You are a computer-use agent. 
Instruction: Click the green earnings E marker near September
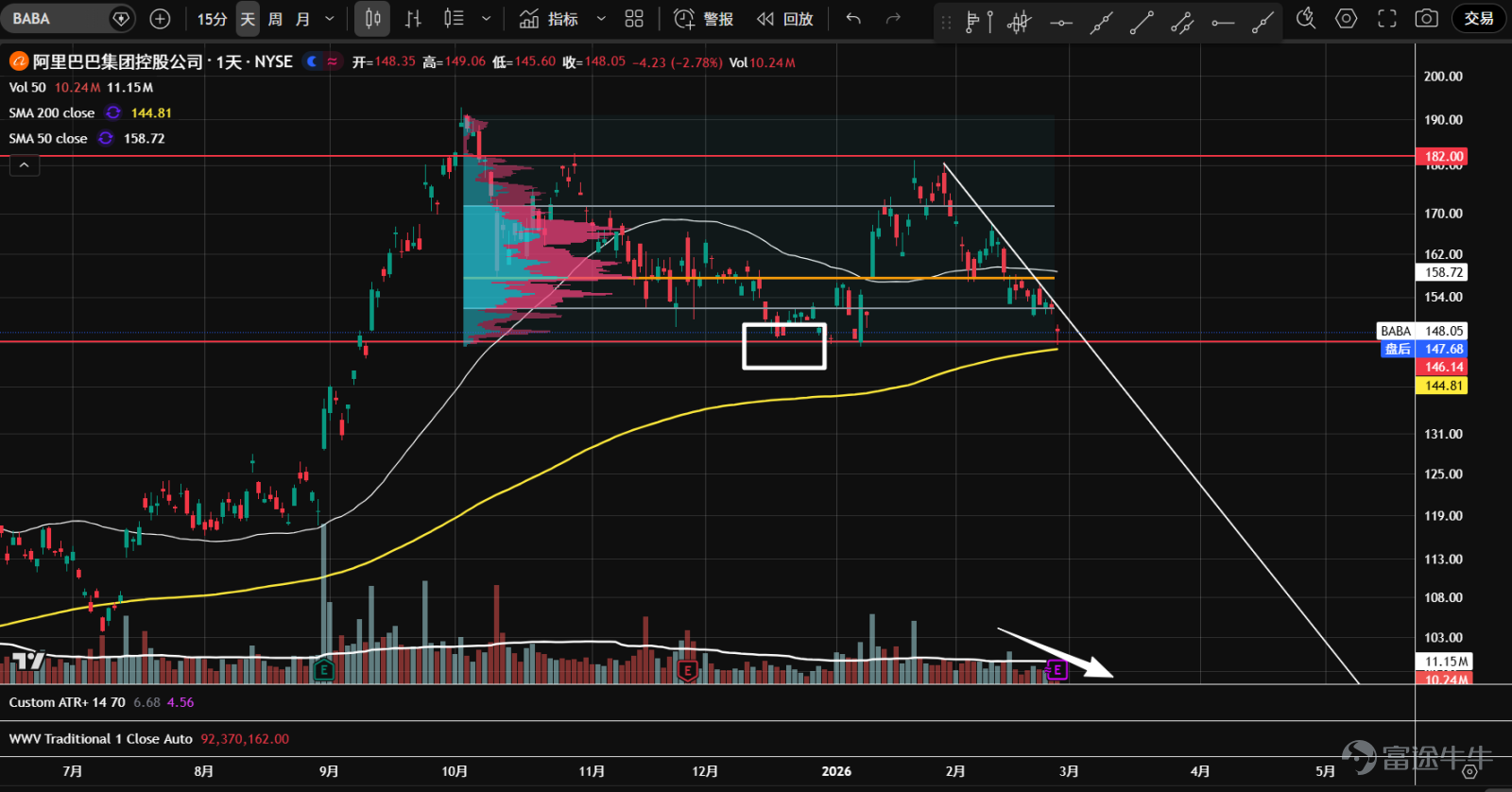(x=323, y=671)
